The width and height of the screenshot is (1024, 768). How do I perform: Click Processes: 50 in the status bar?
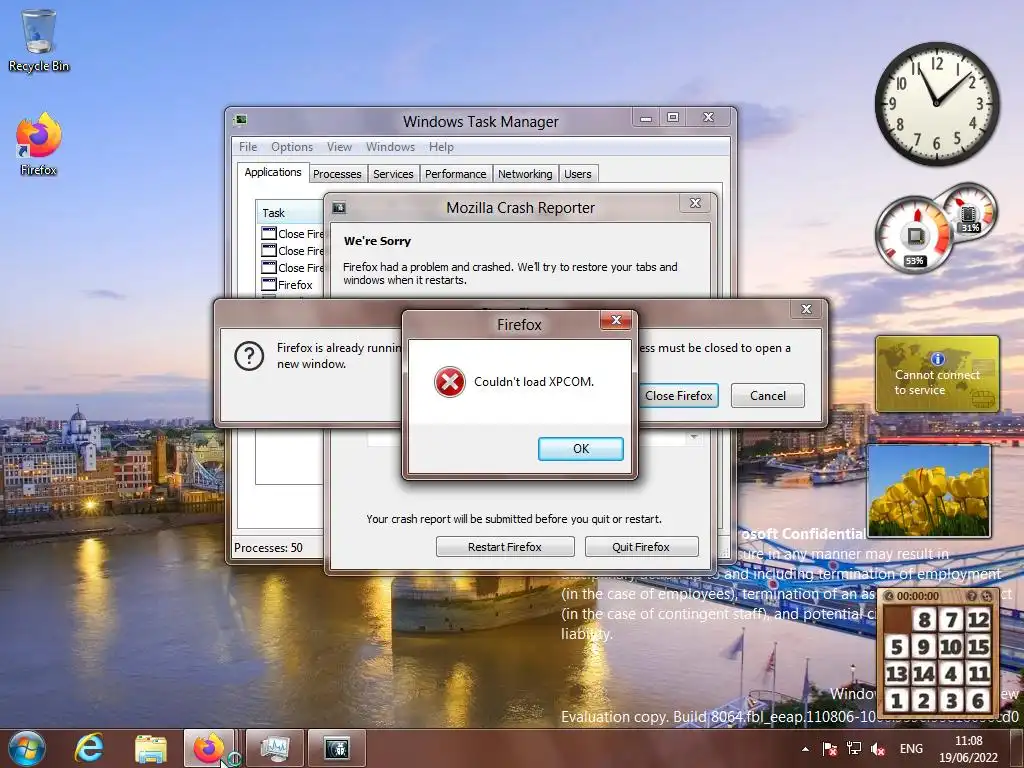click(268, 548)
